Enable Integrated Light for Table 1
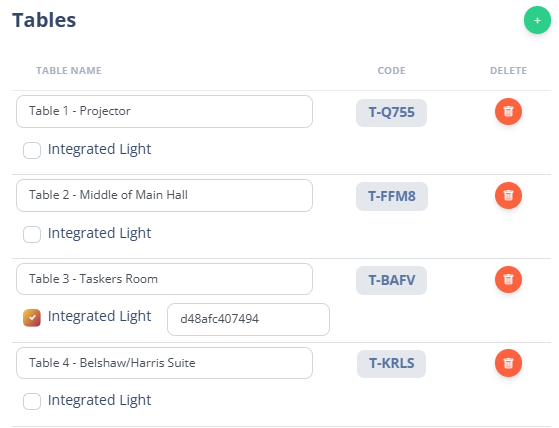559x428 pixels. coord(32,150)
